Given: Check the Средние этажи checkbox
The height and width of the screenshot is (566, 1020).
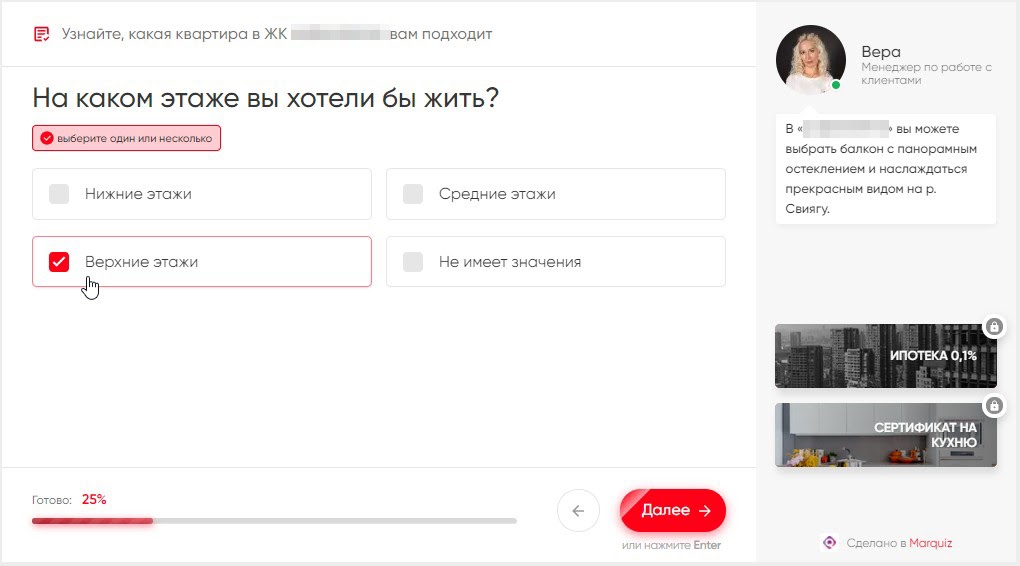Looking at the screenshot, I should [x=413, y=194].
